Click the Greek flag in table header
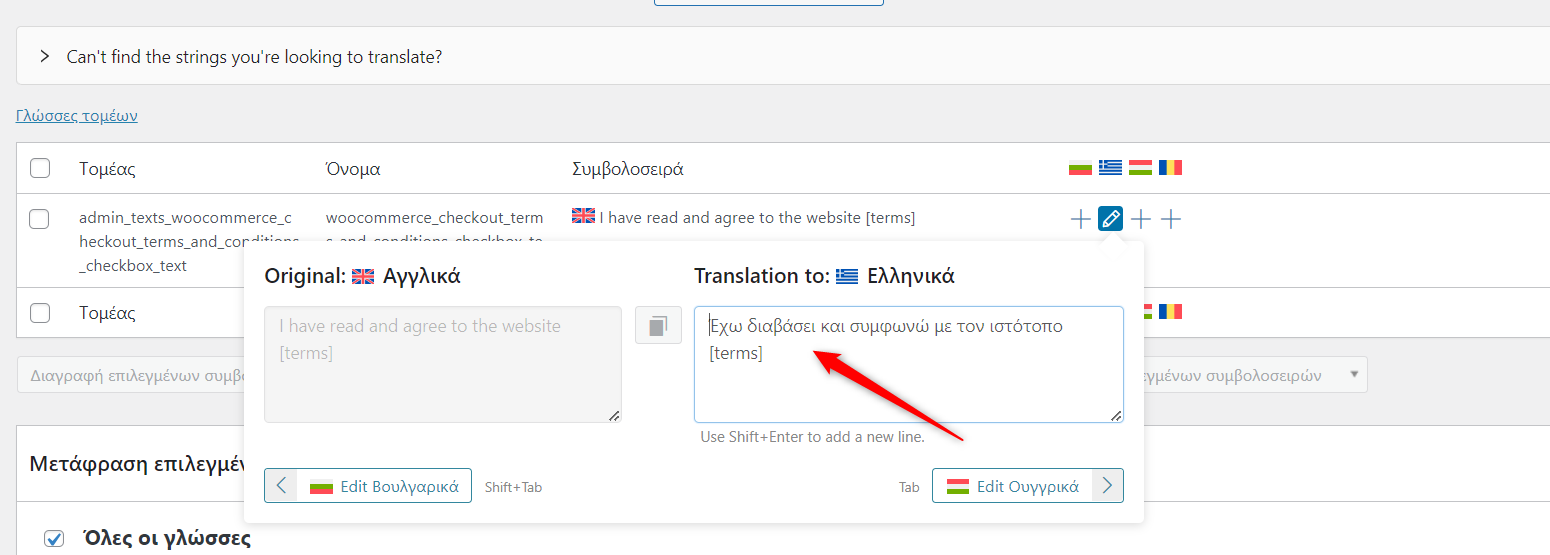Image resolution: width=1550 pixels, height=555 pixels. click(x=1110, y=167)
